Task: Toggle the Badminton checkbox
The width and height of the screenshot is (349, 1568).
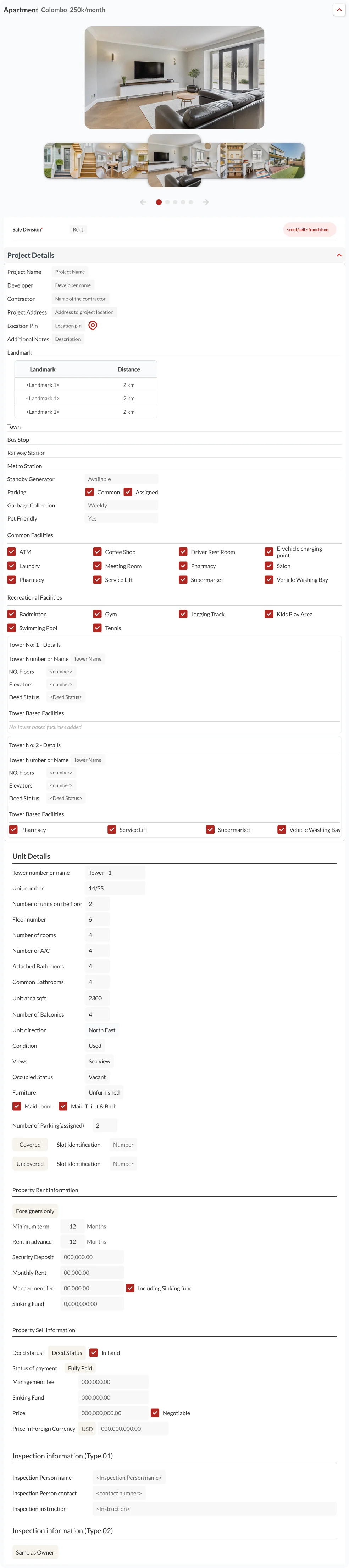Action: pos(12,613)
